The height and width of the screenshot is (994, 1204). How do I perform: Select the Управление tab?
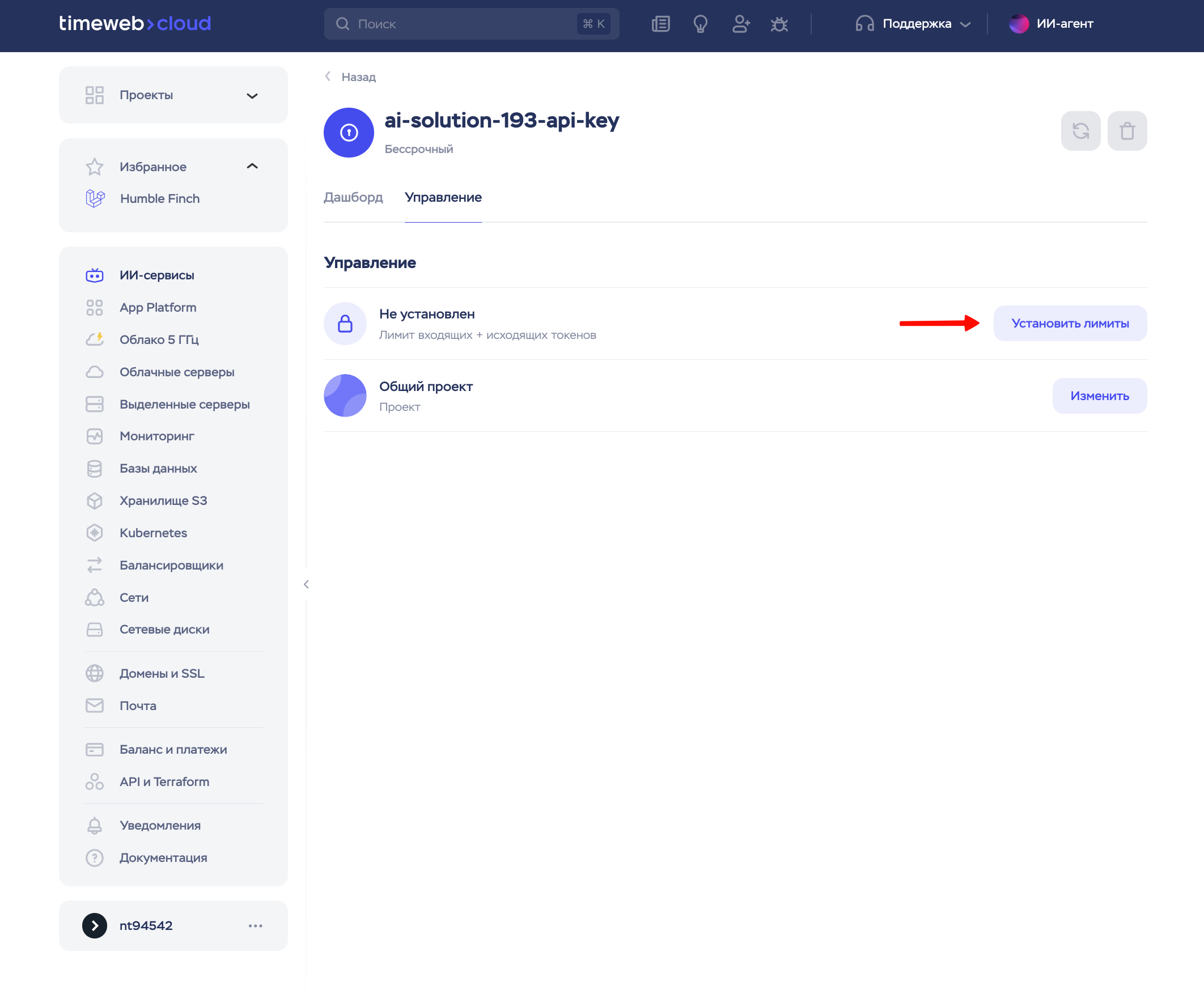(443, 198)
